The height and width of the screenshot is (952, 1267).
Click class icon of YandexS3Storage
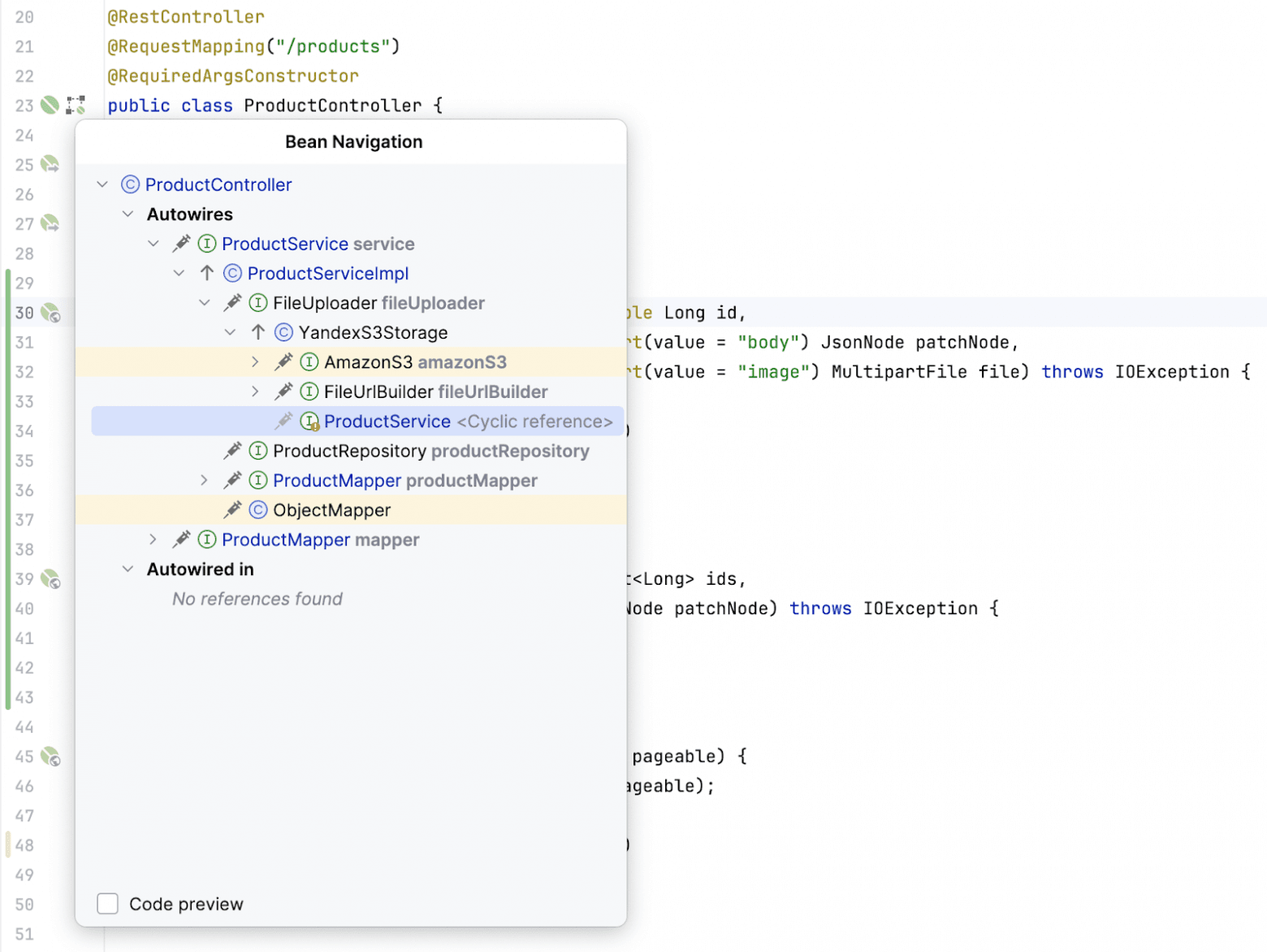pos(283,332)
